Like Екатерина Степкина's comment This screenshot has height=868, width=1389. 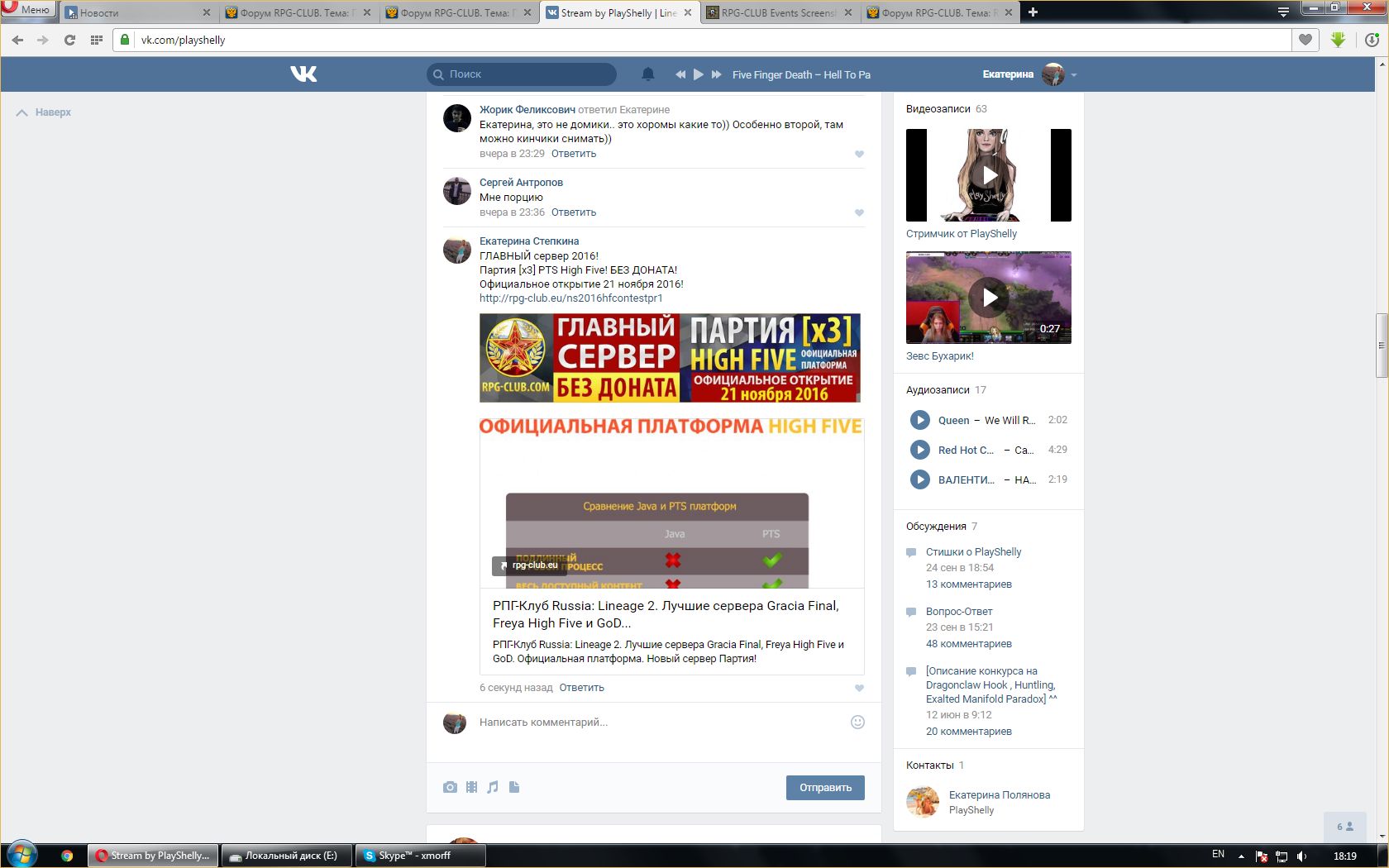coord(859,688)
